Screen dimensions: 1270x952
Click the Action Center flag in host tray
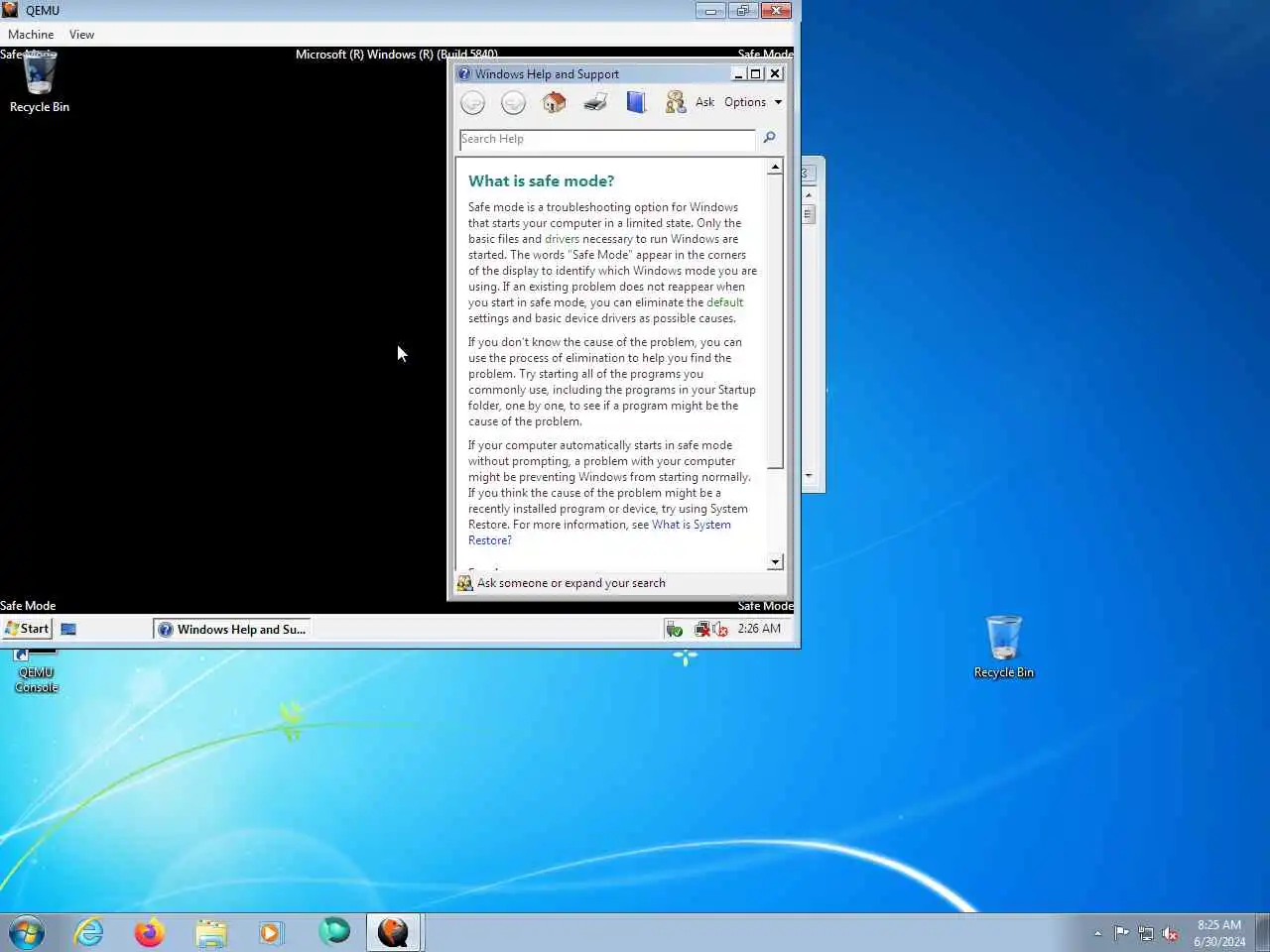1121,932
